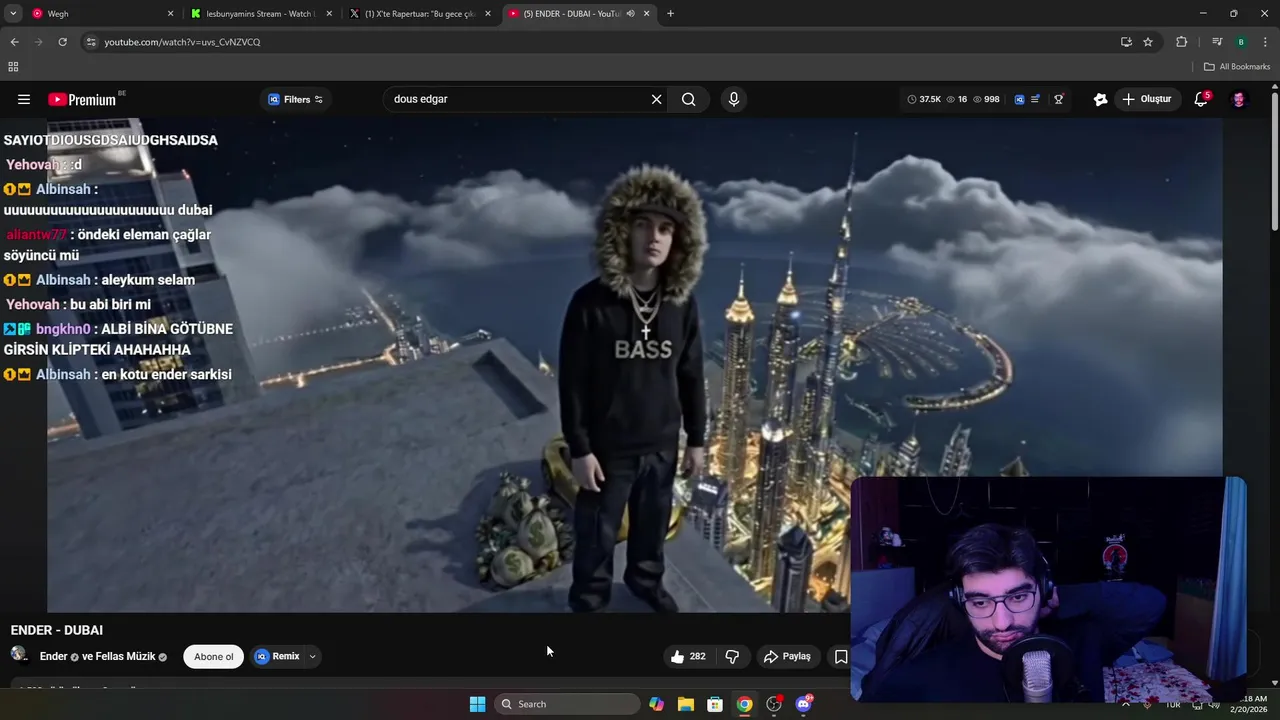Image resolution: width=1280 pixels, height=720 pixels.
Task: Click the address bar URL youtube.com/watch
Action: pos(182,42)
